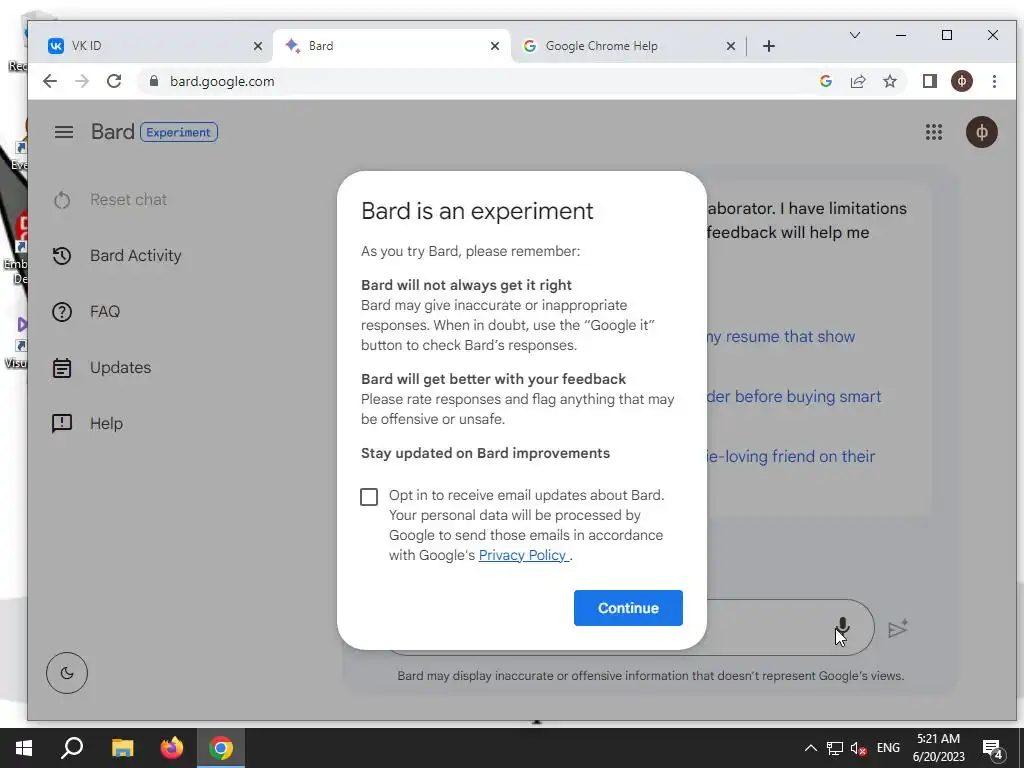
Task: Click the Experiment badge next to Bard
Action: point(179,132)
